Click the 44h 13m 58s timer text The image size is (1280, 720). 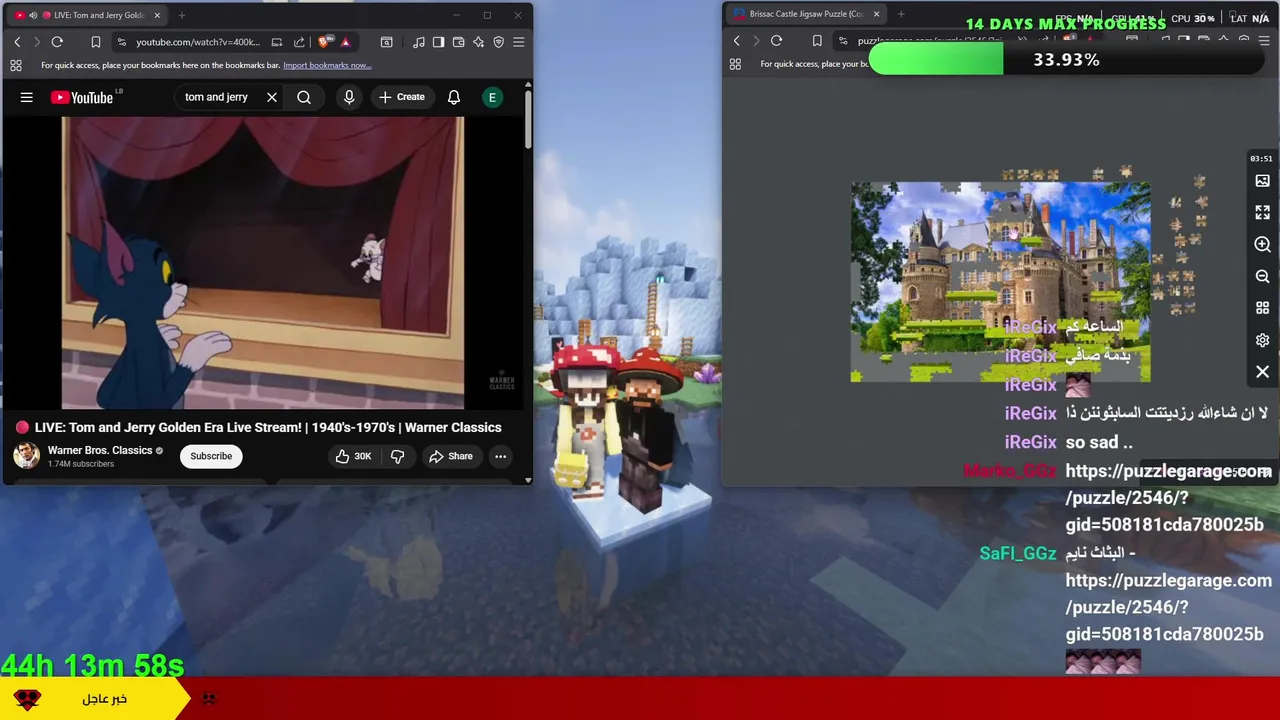[93, 665]
